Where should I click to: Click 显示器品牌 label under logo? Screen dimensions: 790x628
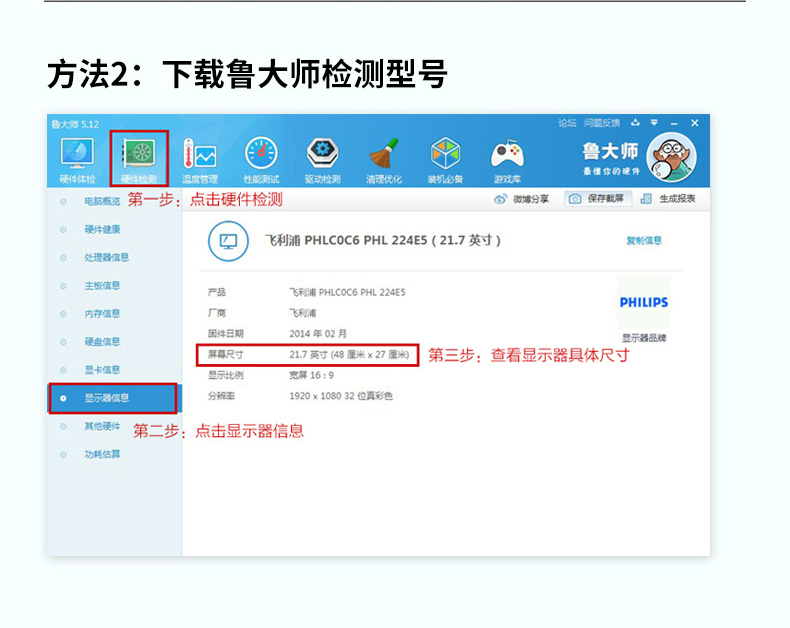pyautogui.click(x=644, y=338)
